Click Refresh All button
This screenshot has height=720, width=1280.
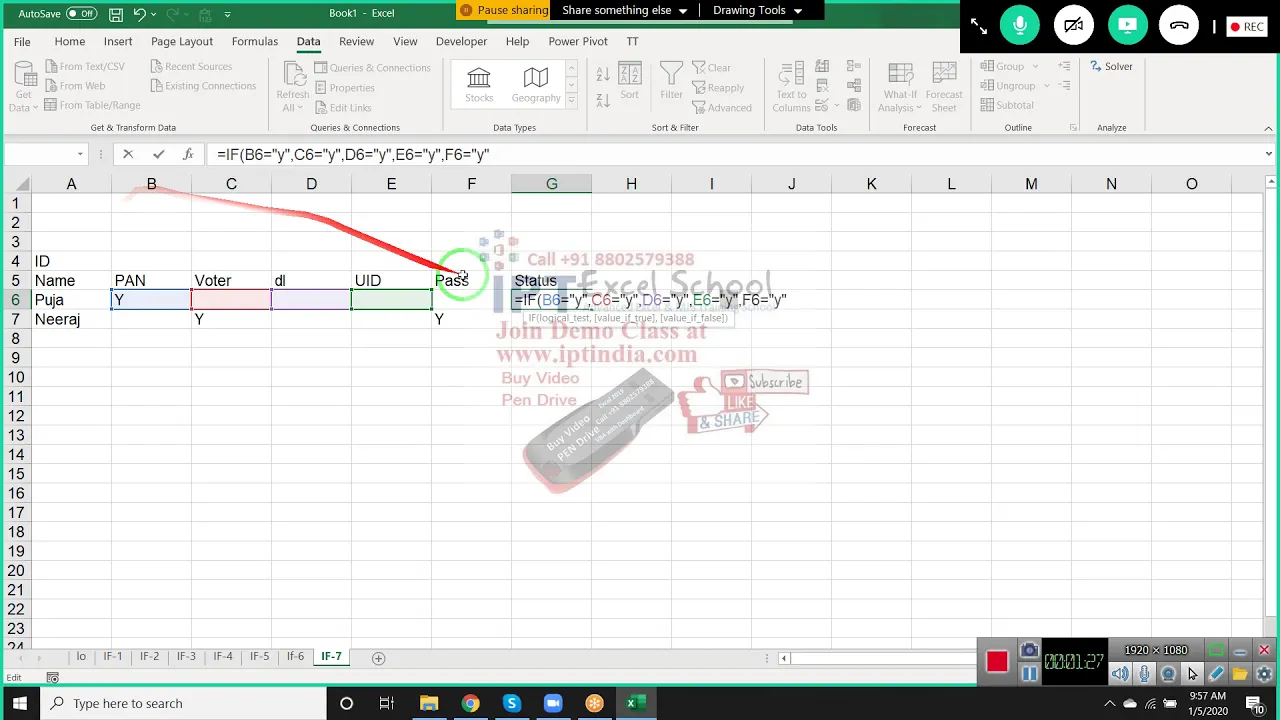(293, 87)
